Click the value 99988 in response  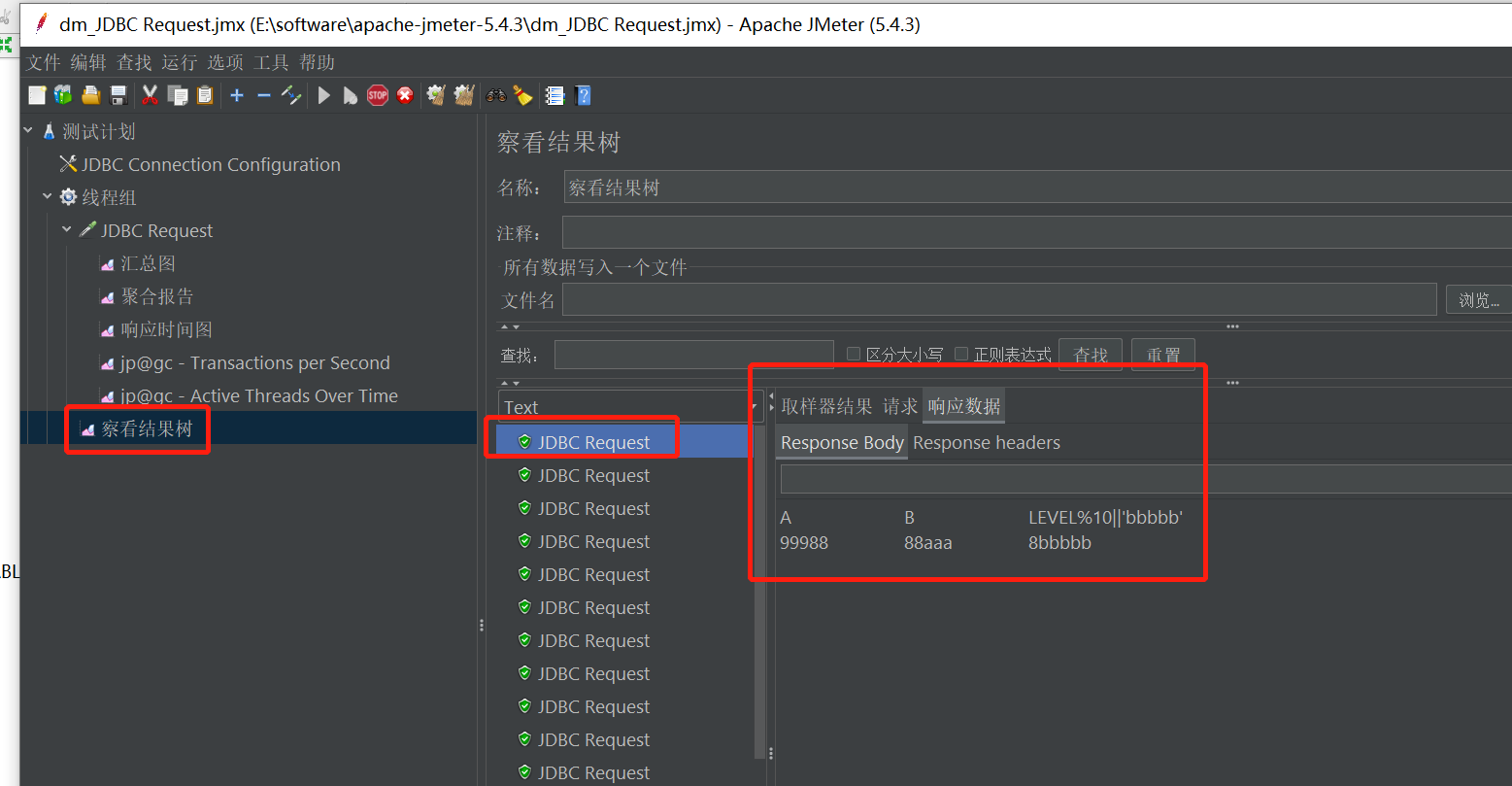804,542
